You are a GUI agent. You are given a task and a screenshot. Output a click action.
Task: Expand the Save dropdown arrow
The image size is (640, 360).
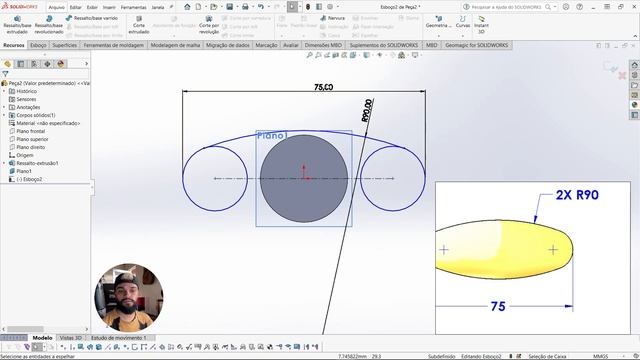(237, 7)
